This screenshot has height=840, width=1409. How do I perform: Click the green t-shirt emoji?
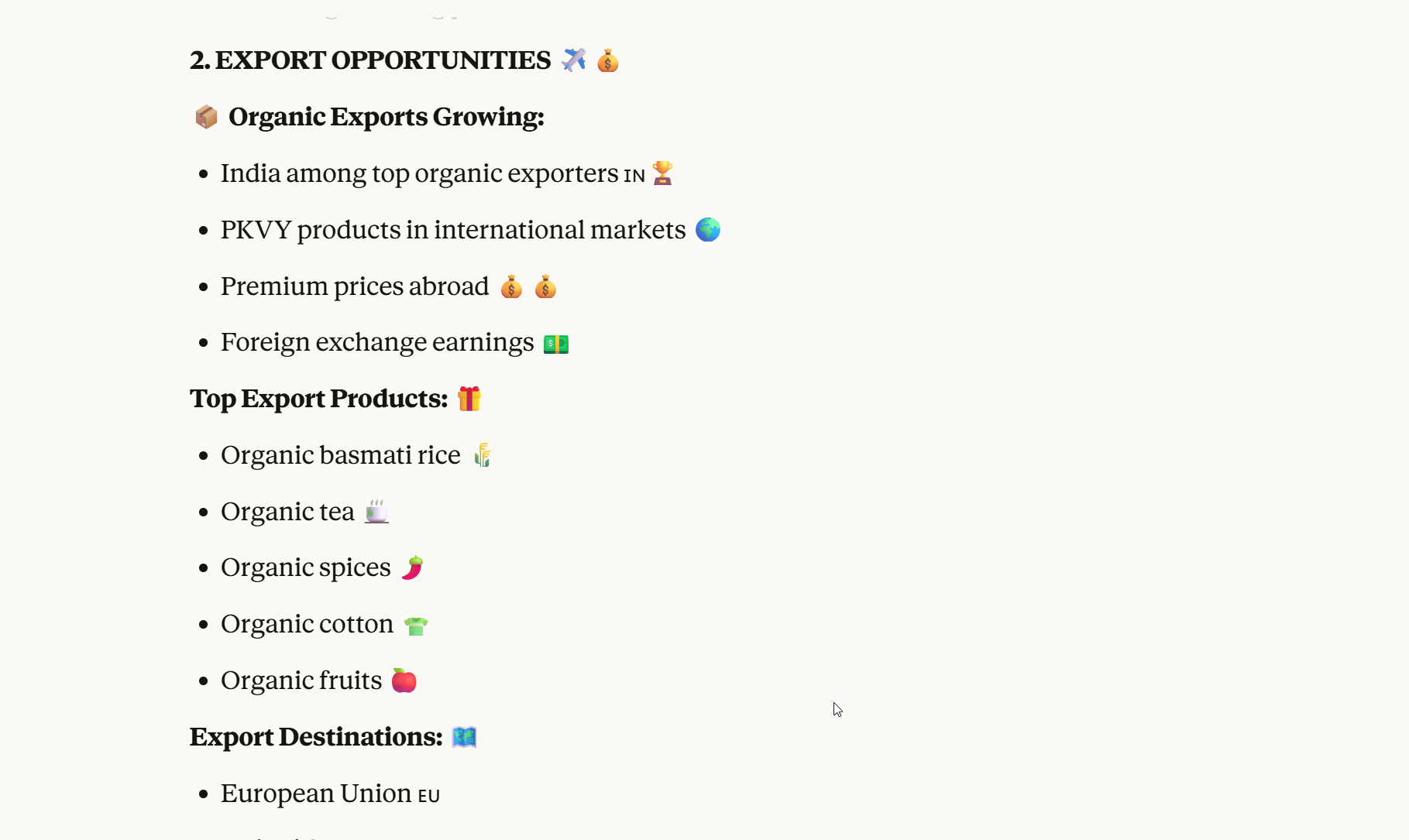tap(416, 626)
